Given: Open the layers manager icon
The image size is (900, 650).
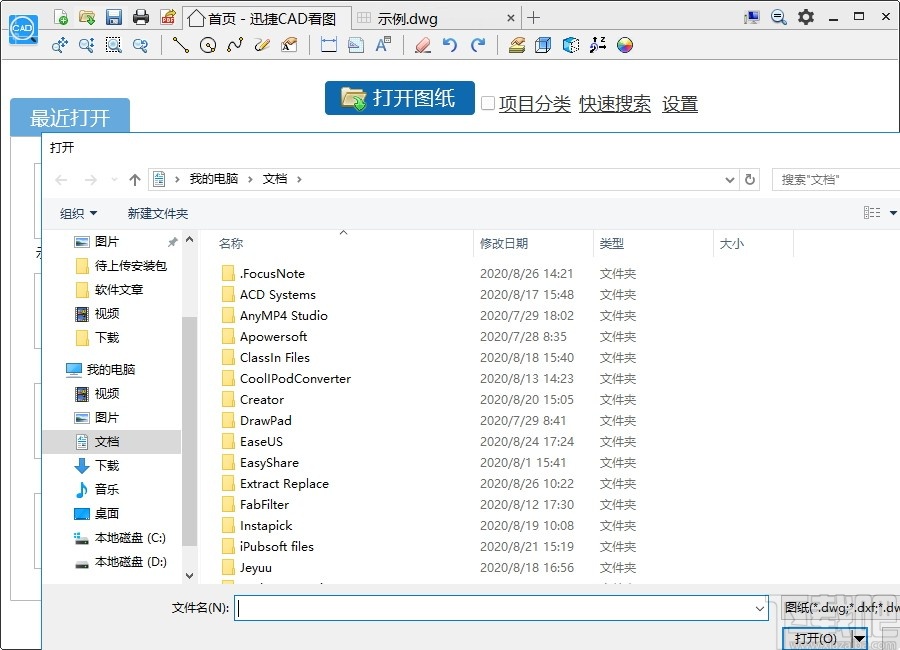Looking at the screenshot, I should (517, 45).
